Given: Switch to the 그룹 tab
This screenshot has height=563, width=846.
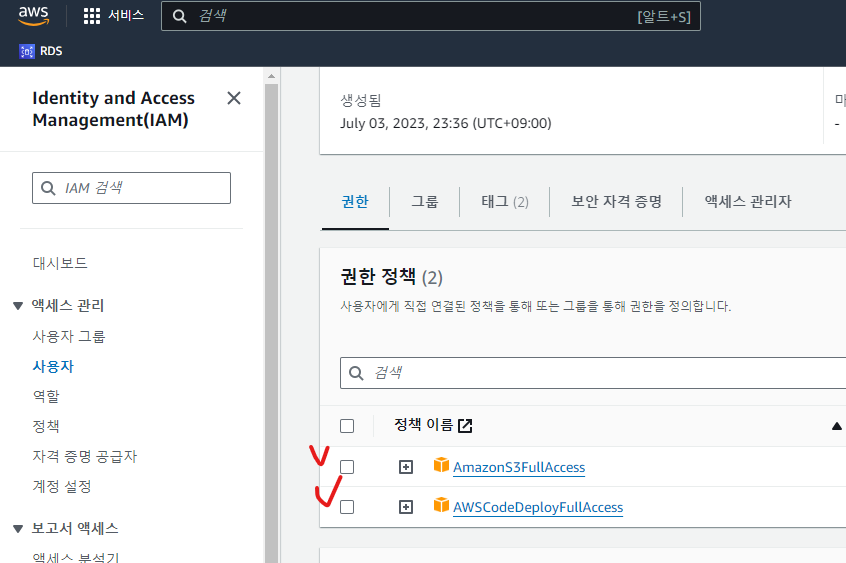Looking at the screenshot, I should (x=425, y=202).
